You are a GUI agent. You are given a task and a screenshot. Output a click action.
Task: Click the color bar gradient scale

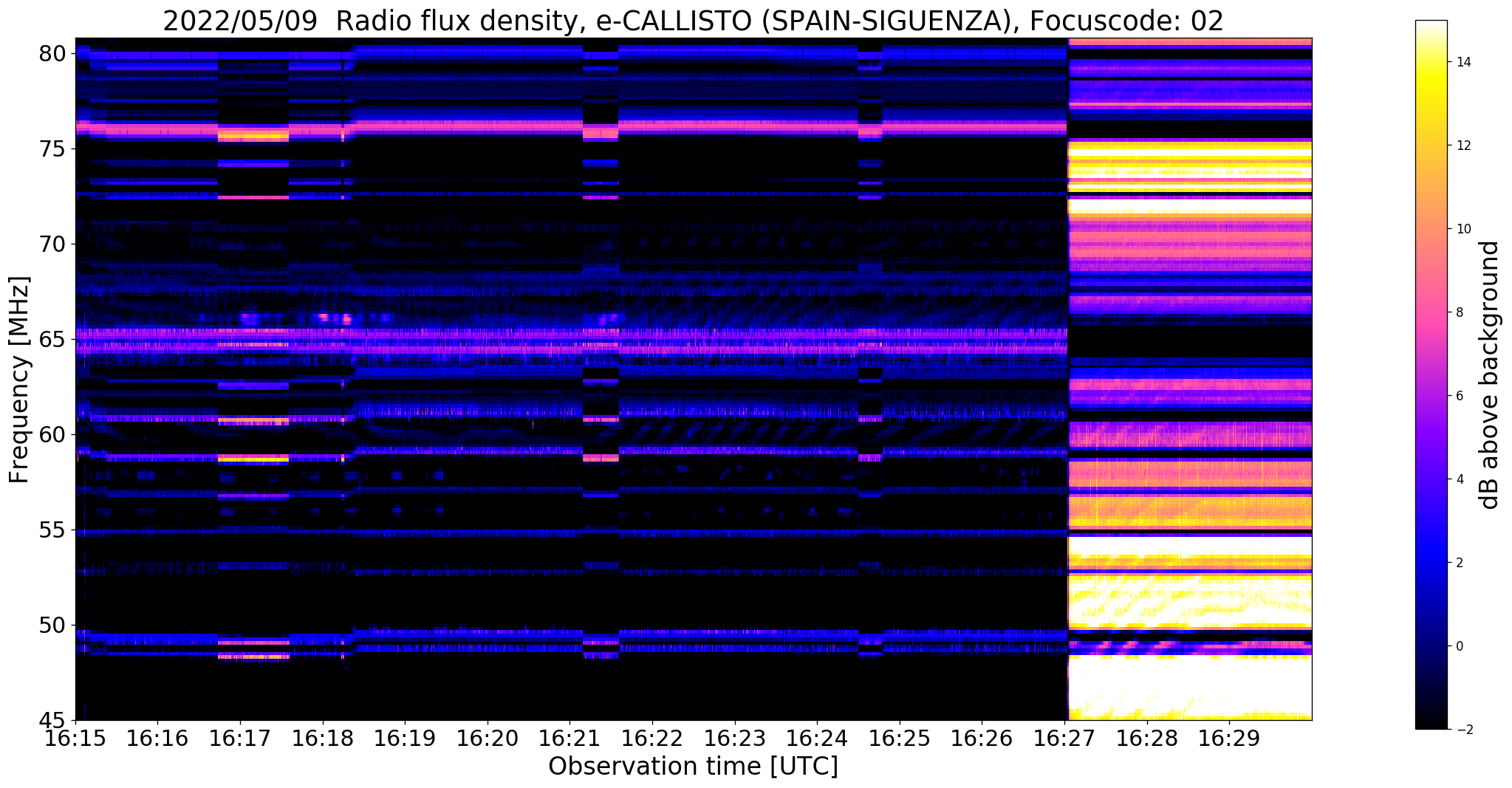click(1431, 374)
